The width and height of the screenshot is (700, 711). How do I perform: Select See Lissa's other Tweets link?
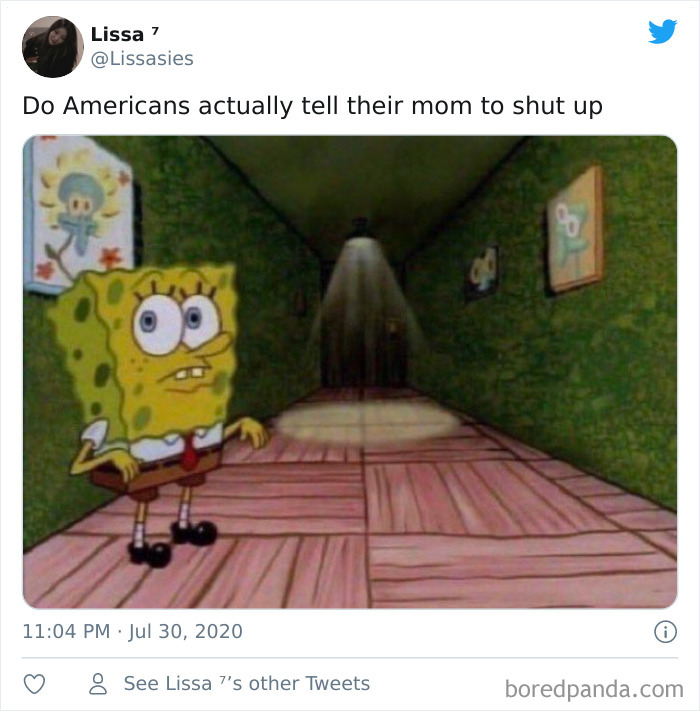[247, 683]
